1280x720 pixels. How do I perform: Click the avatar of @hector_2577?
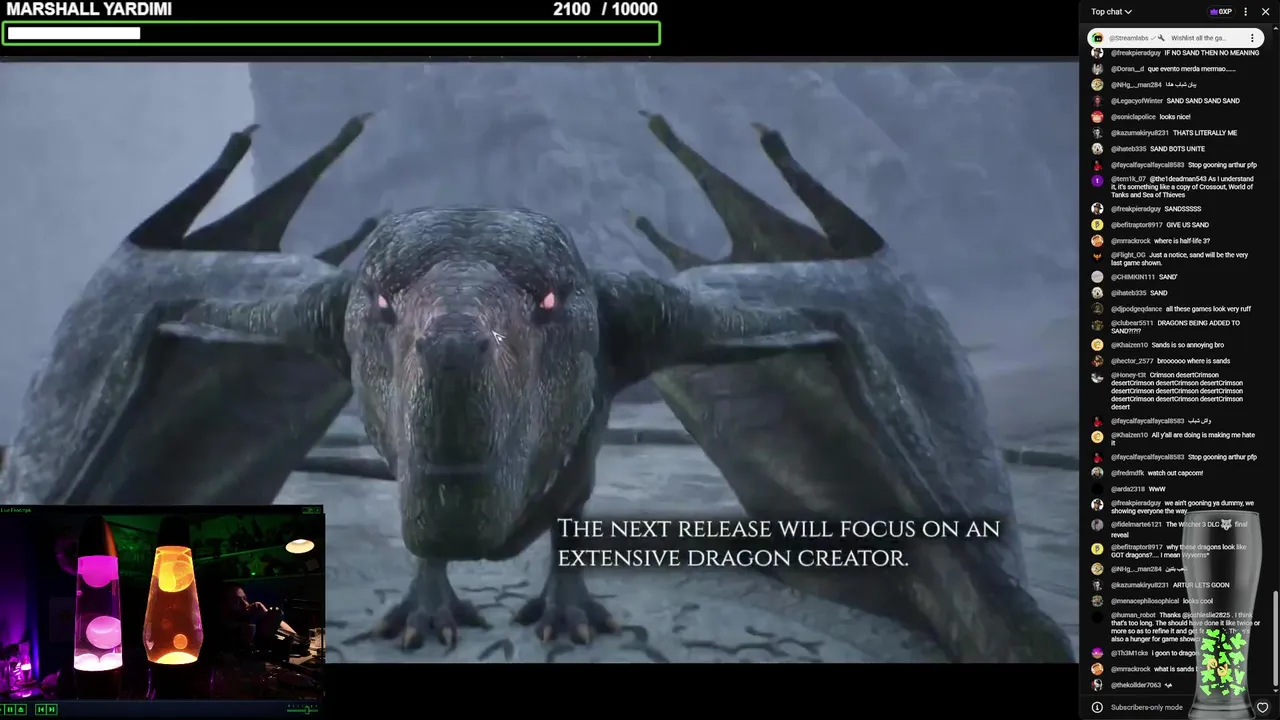1097,361
